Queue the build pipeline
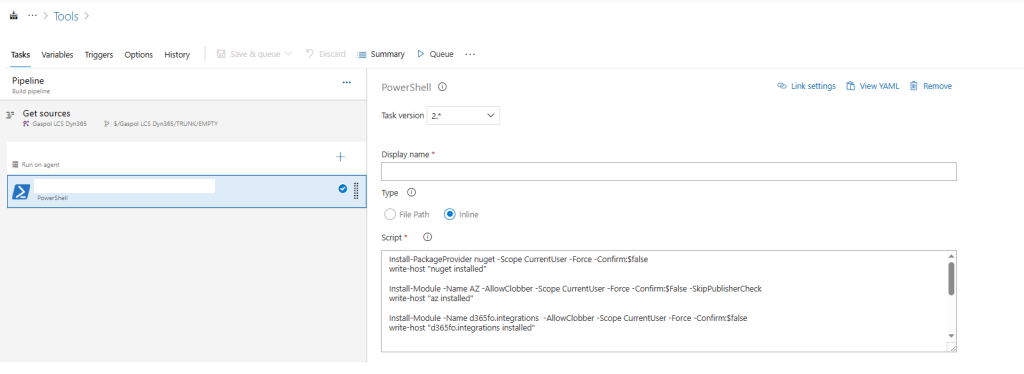Viewport: 1024px width, 374px height. (x=435, y=54)
